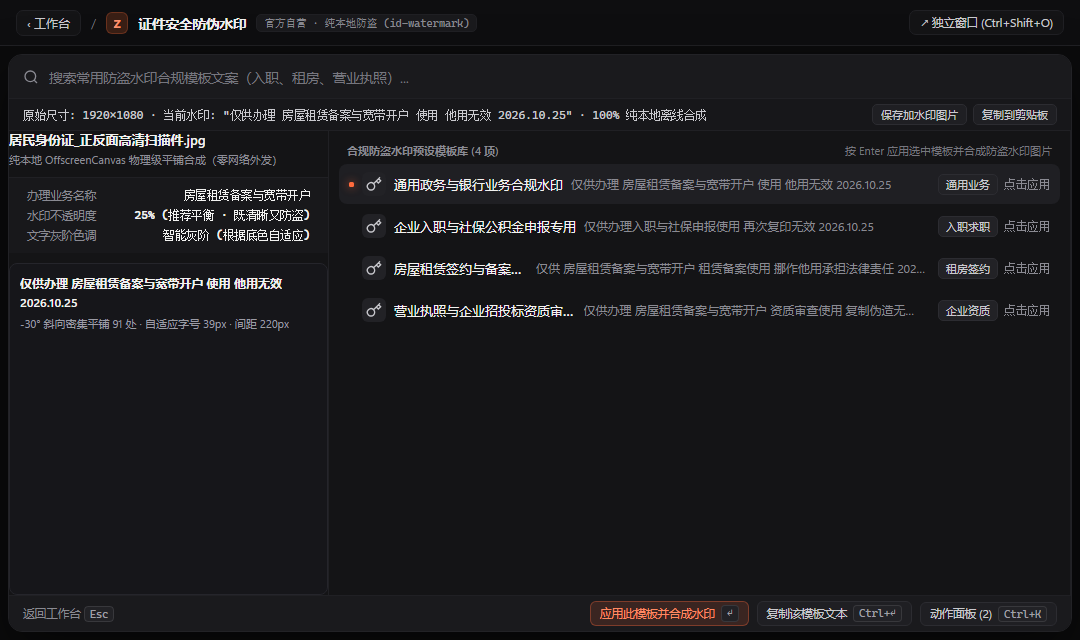Click the 证件安全防伪水印 title
1080x640 pixels.
[192, 23]
